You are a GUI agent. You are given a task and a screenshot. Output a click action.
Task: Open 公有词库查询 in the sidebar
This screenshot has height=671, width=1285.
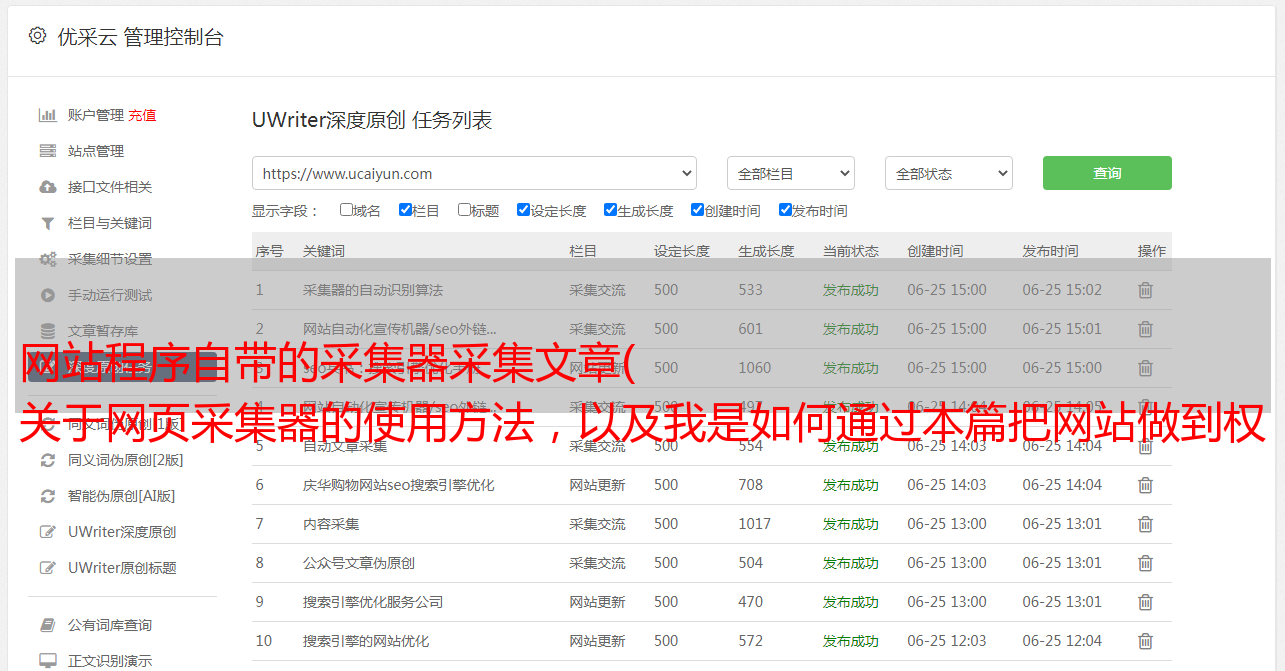pos(110,625)
